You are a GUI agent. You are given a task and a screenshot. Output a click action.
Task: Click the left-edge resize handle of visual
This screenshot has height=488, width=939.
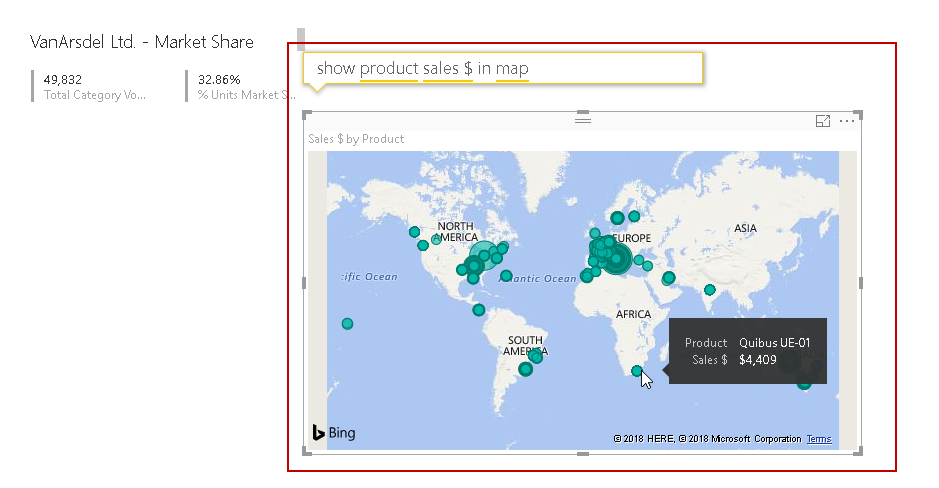pyautogui.click(x=305, y=283)
